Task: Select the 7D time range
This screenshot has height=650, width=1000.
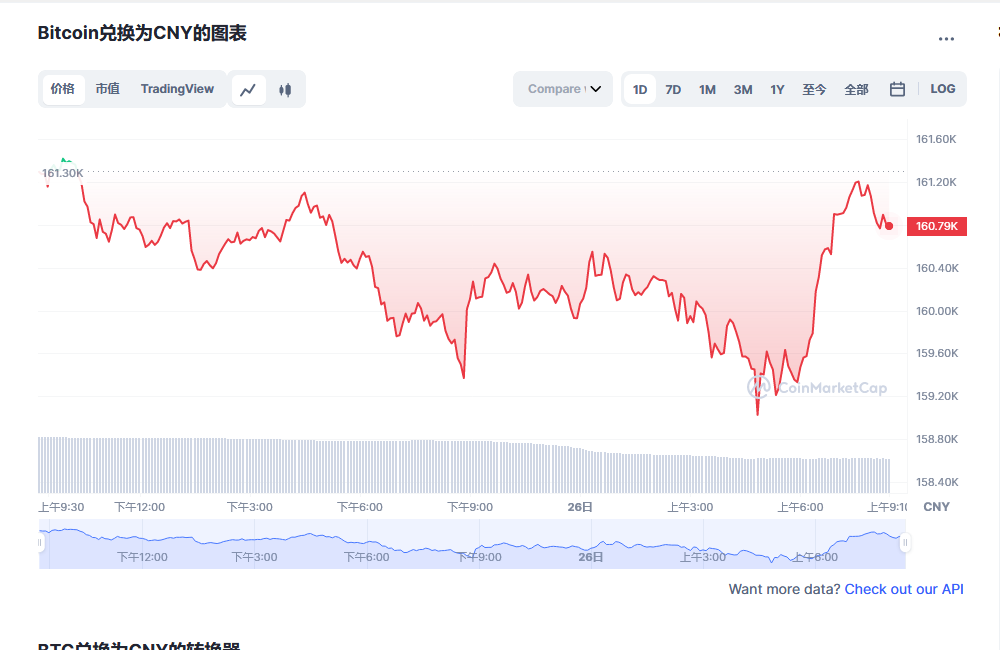Action: click(673, 89)
